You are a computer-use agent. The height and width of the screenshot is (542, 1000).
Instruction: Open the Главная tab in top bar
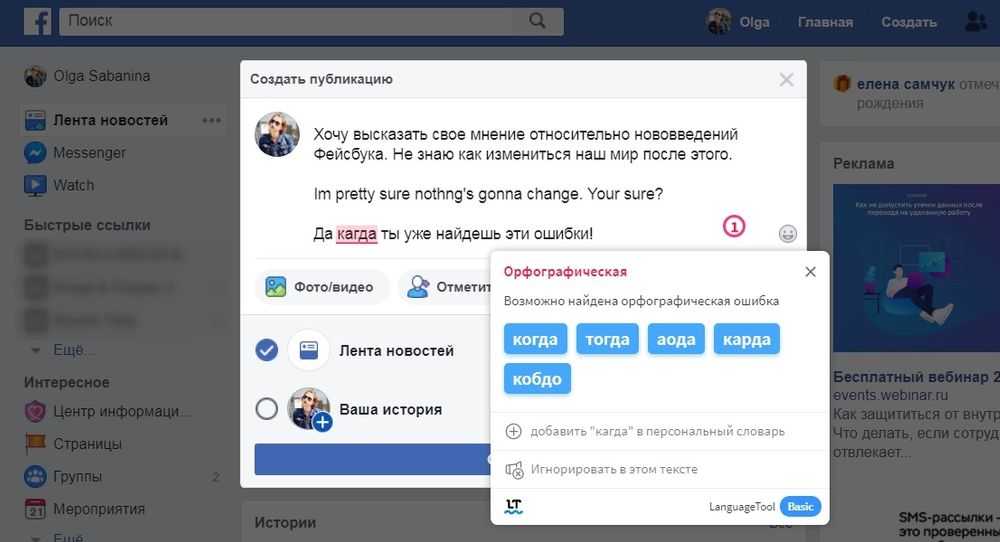825,21
